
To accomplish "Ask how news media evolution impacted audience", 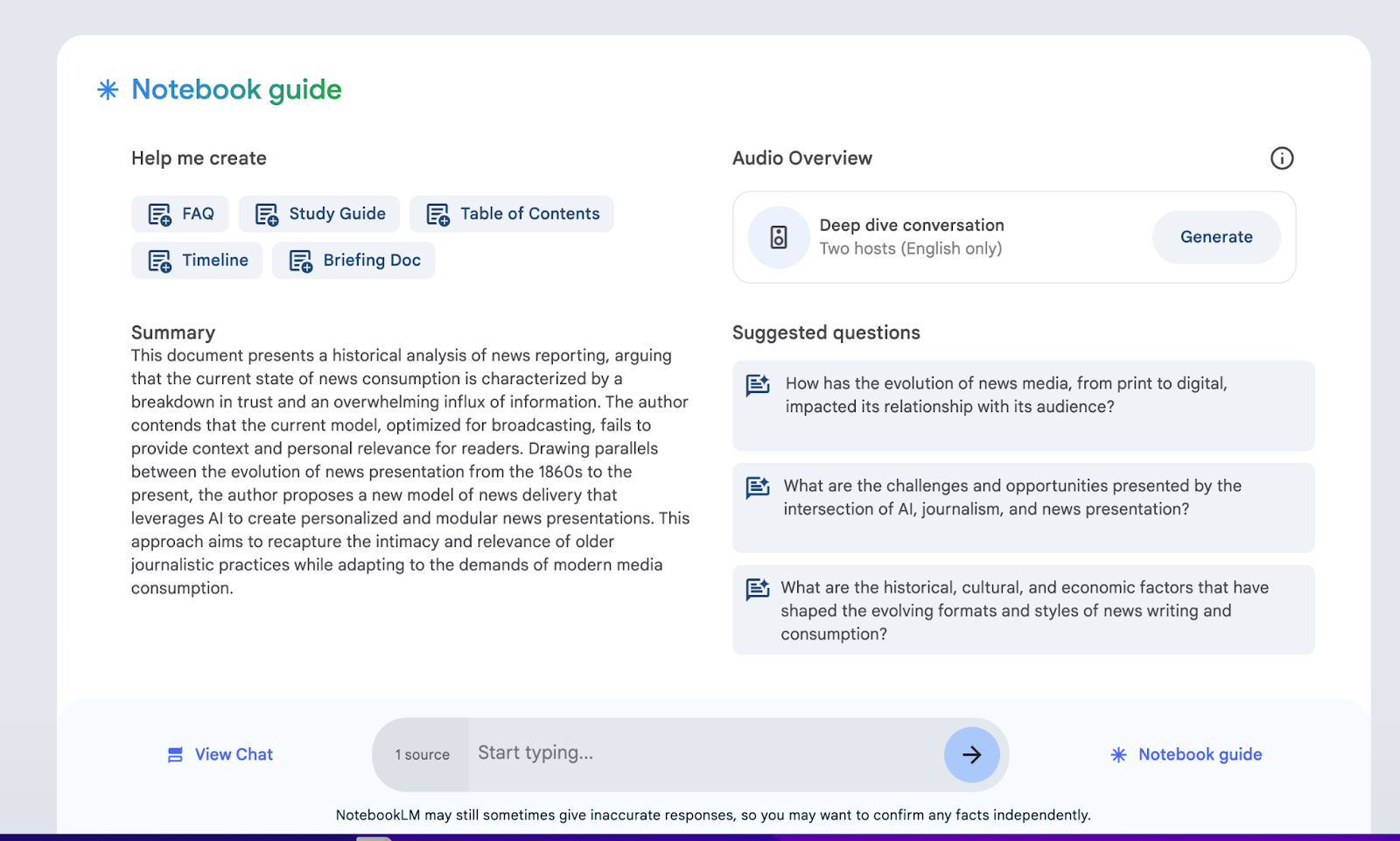I will (x=1024, y=405).
